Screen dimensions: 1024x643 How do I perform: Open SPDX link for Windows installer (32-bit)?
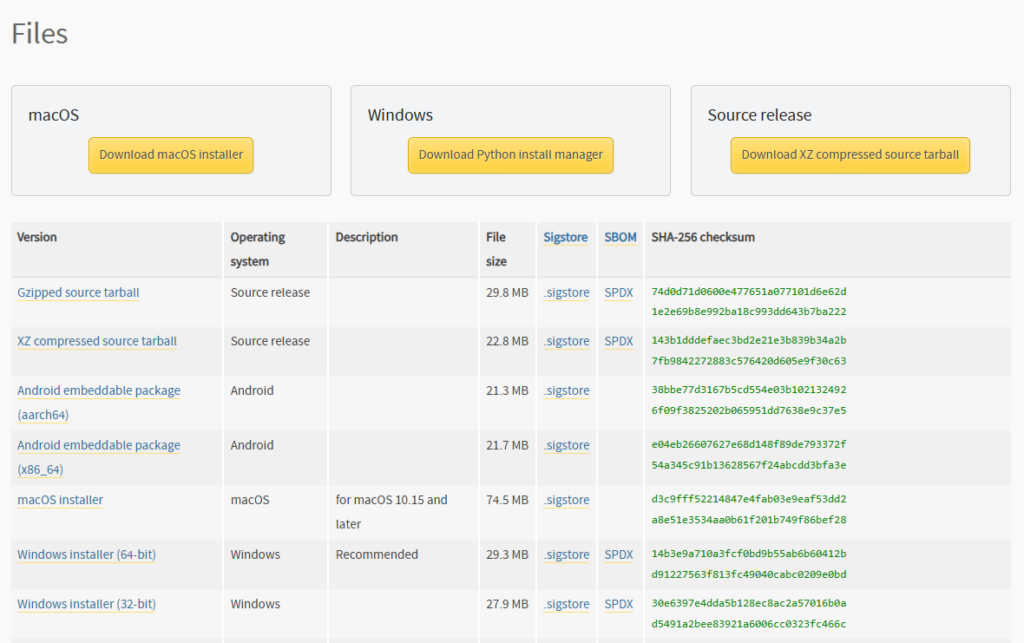point(618,604)
